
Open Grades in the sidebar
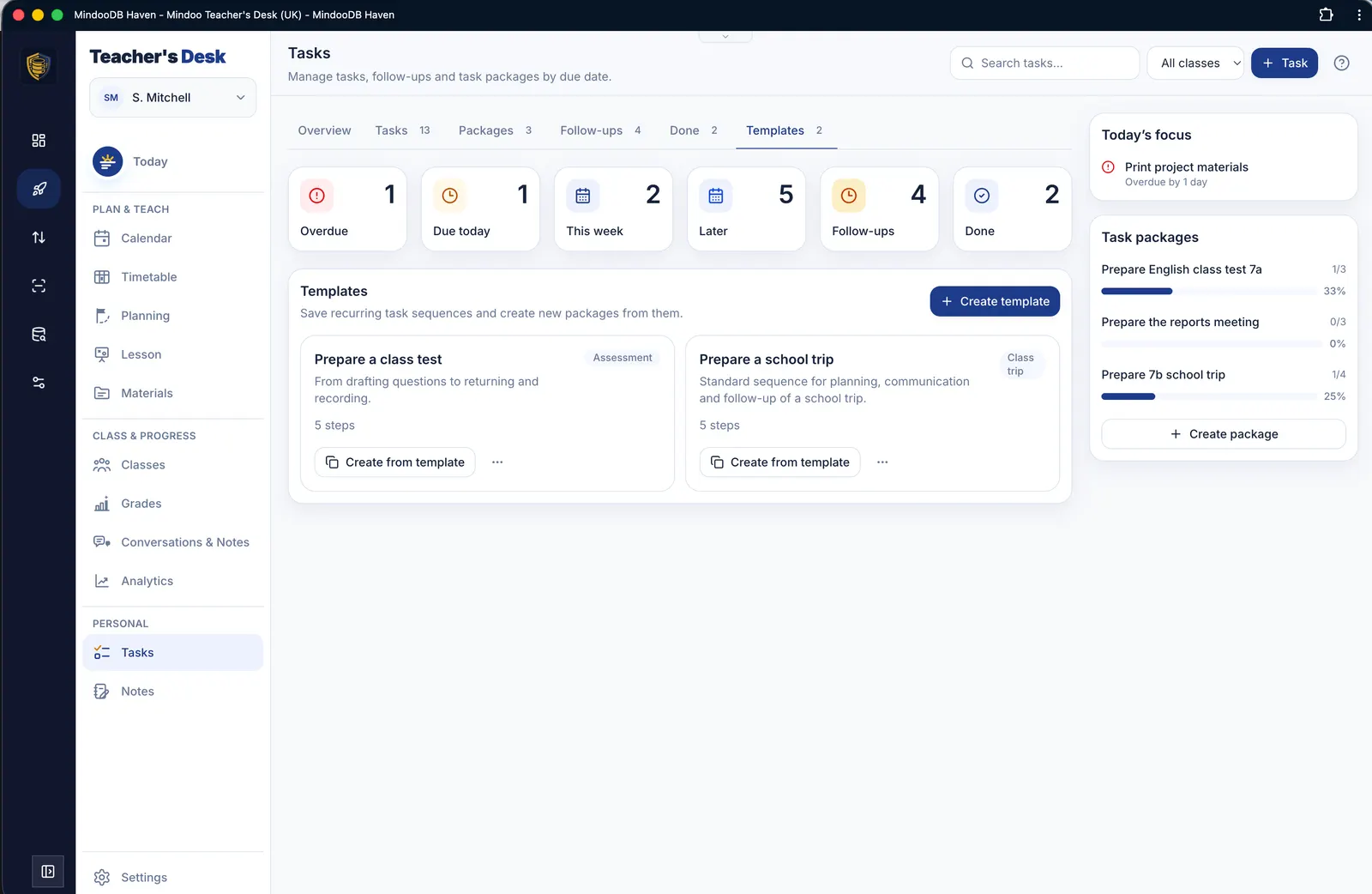click(x=173, y=504)
